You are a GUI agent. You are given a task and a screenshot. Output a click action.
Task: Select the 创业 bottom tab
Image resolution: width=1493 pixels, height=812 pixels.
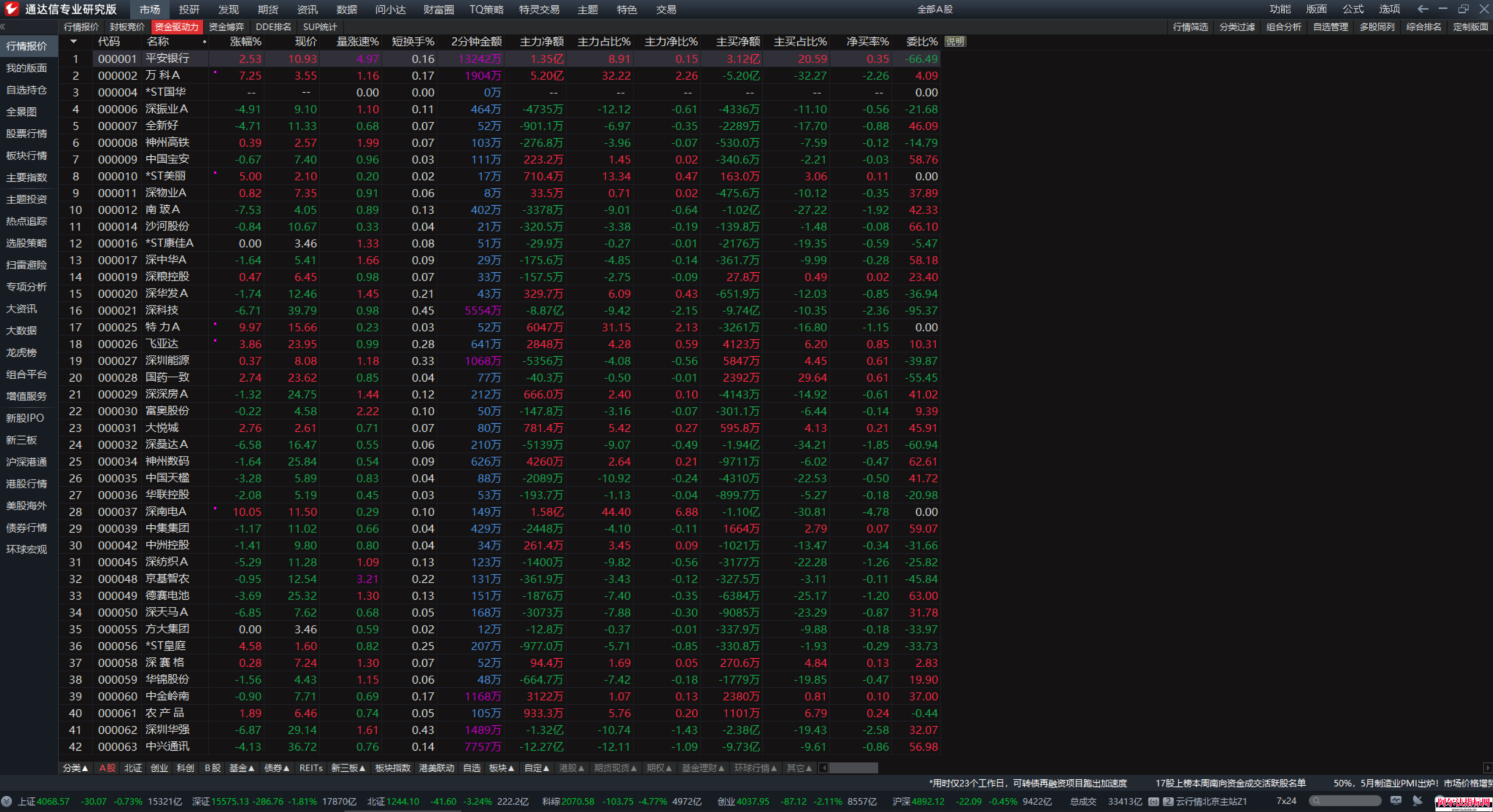(159, 768)
